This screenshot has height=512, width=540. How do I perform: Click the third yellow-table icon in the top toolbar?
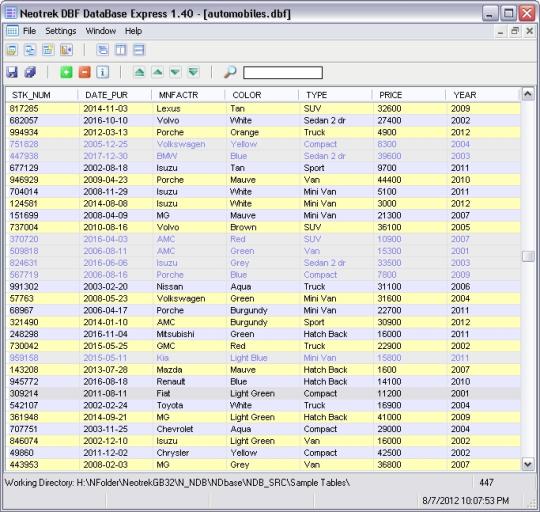click(48, 50)
